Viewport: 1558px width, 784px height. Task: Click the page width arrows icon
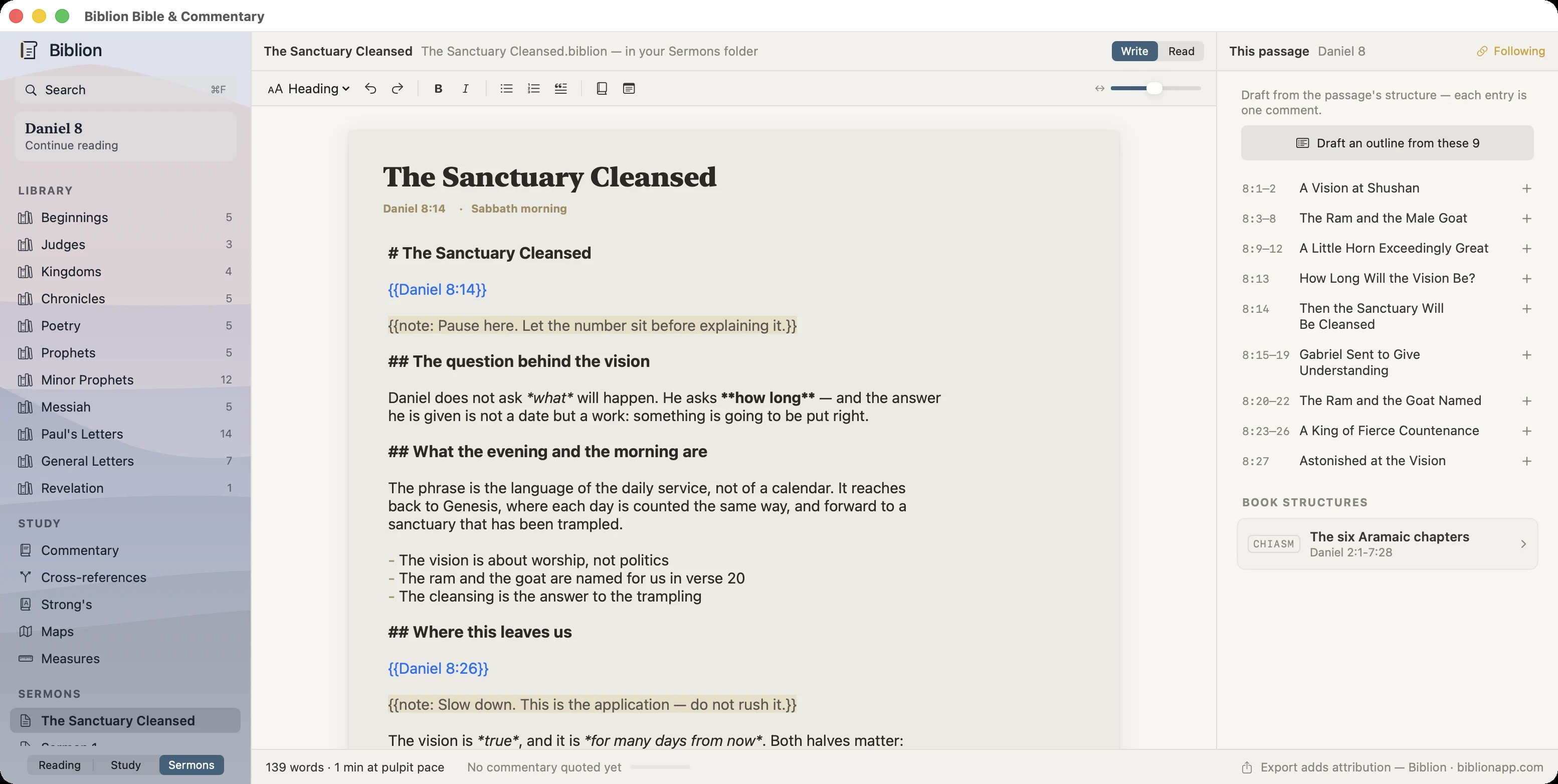[x=1099, y=89]
